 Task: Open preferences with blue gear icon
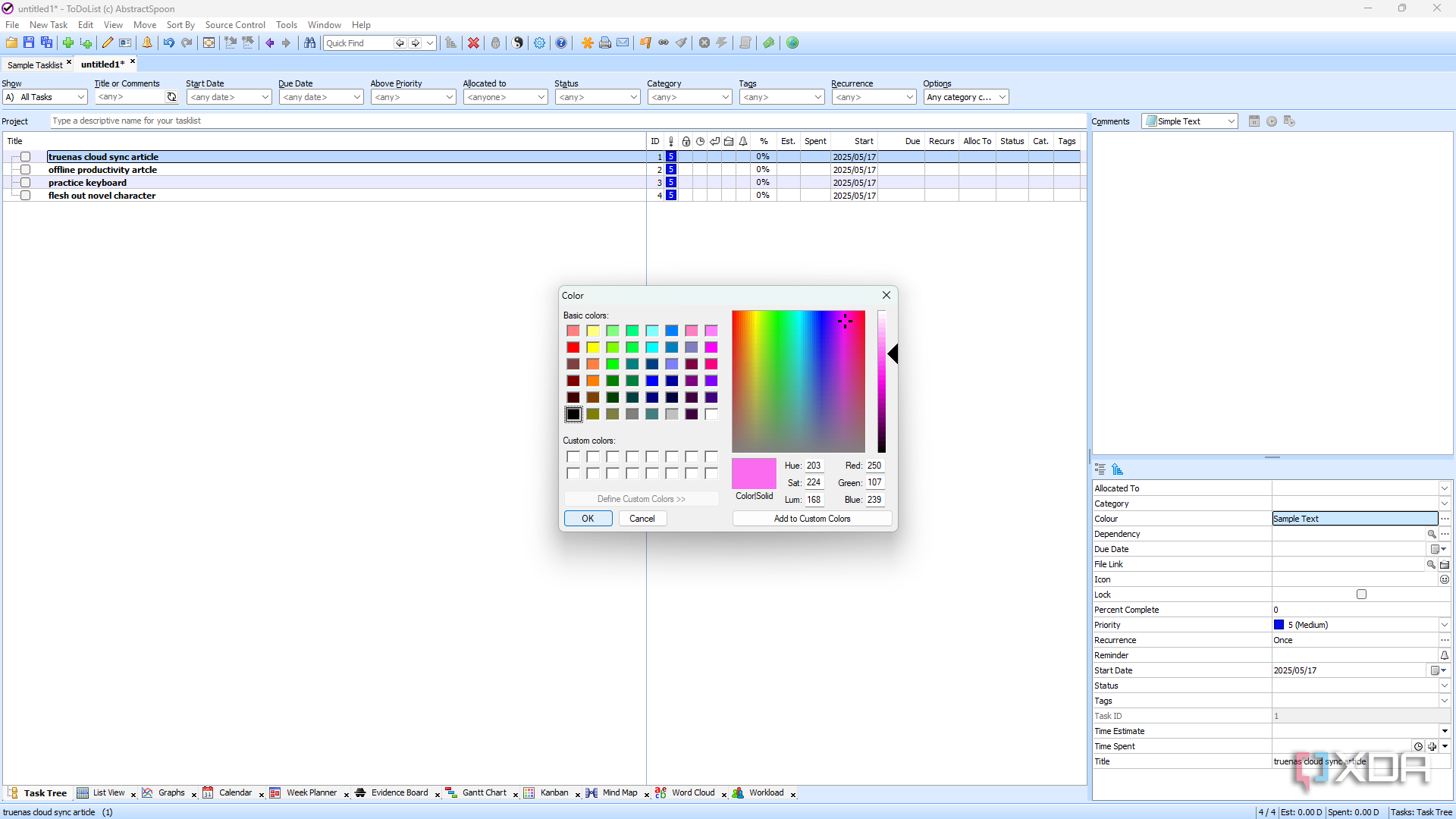[x=539, y=43]
